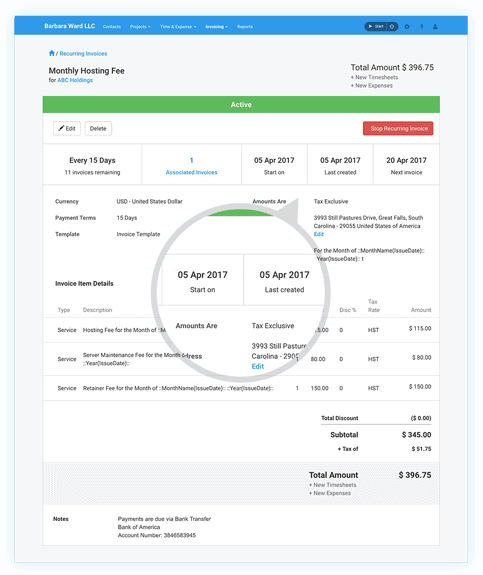
Task: Open settings via the gear icon
Action: pyautogui.click(x=407, y=26)
